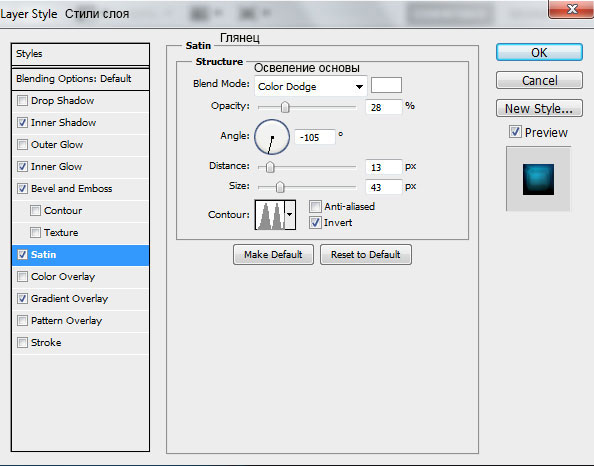Click the Distance value field
Image resolution: width=594 pixels, height=466 pixels.
383,167
